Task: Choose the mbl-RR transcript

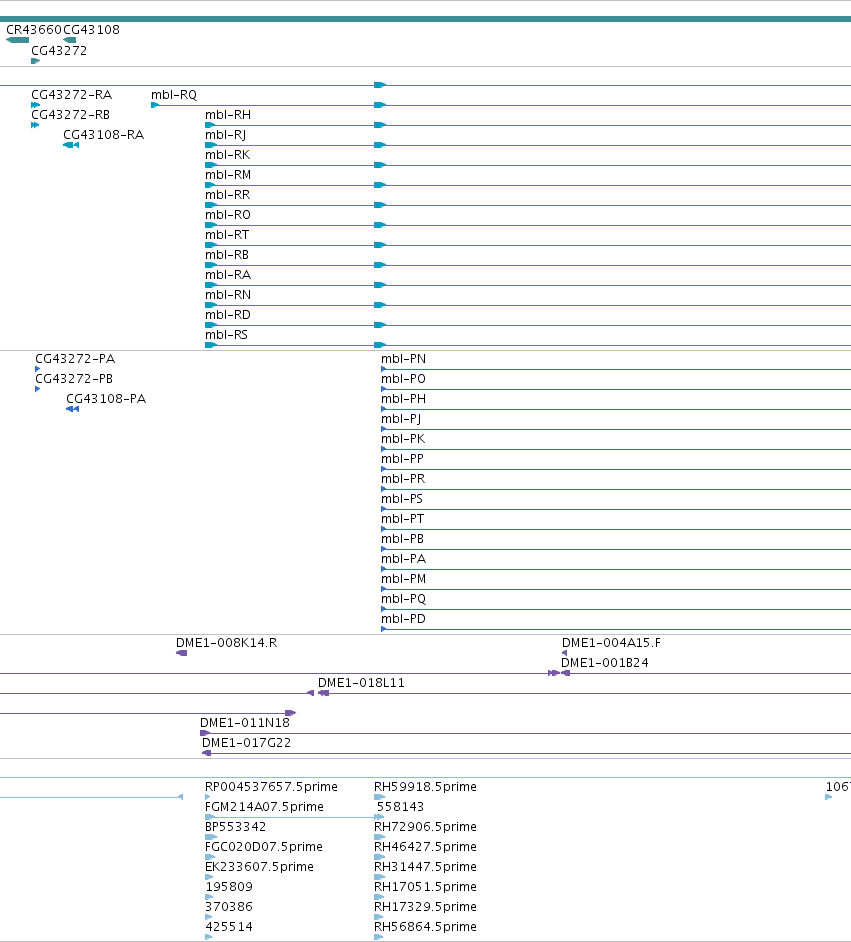Action: pyautogui.click(x=228, y=195)
